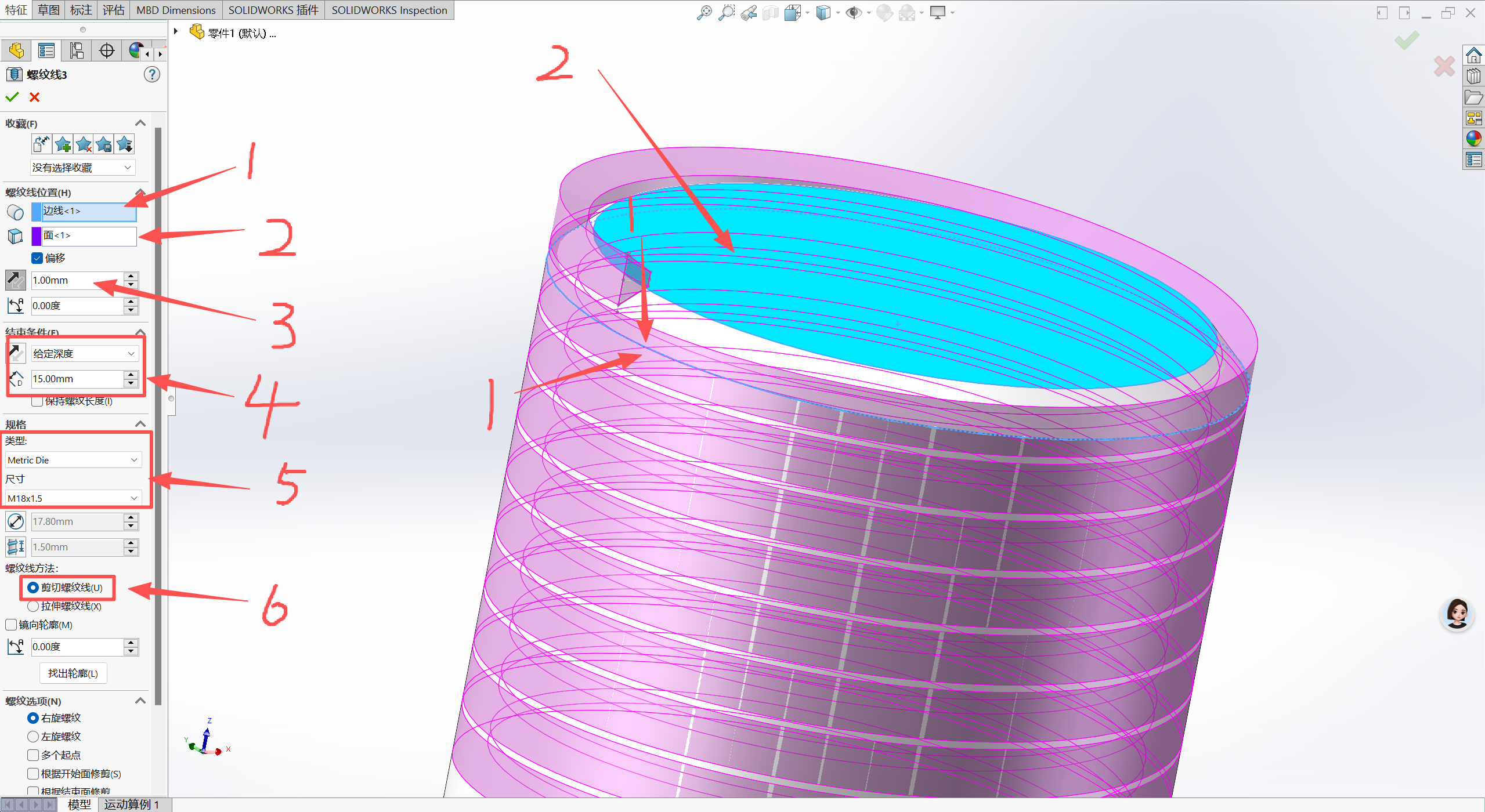The image size is (1485, 812).
Task: Click the apply defaults favorites icon
Action: point(42,144)
